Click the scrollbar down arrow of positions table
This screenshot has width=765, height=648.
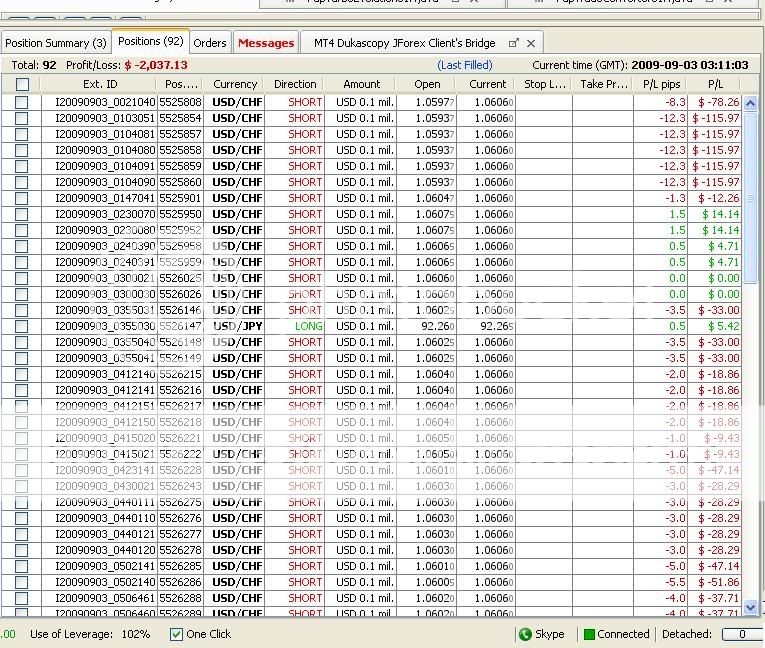[750, 608]
